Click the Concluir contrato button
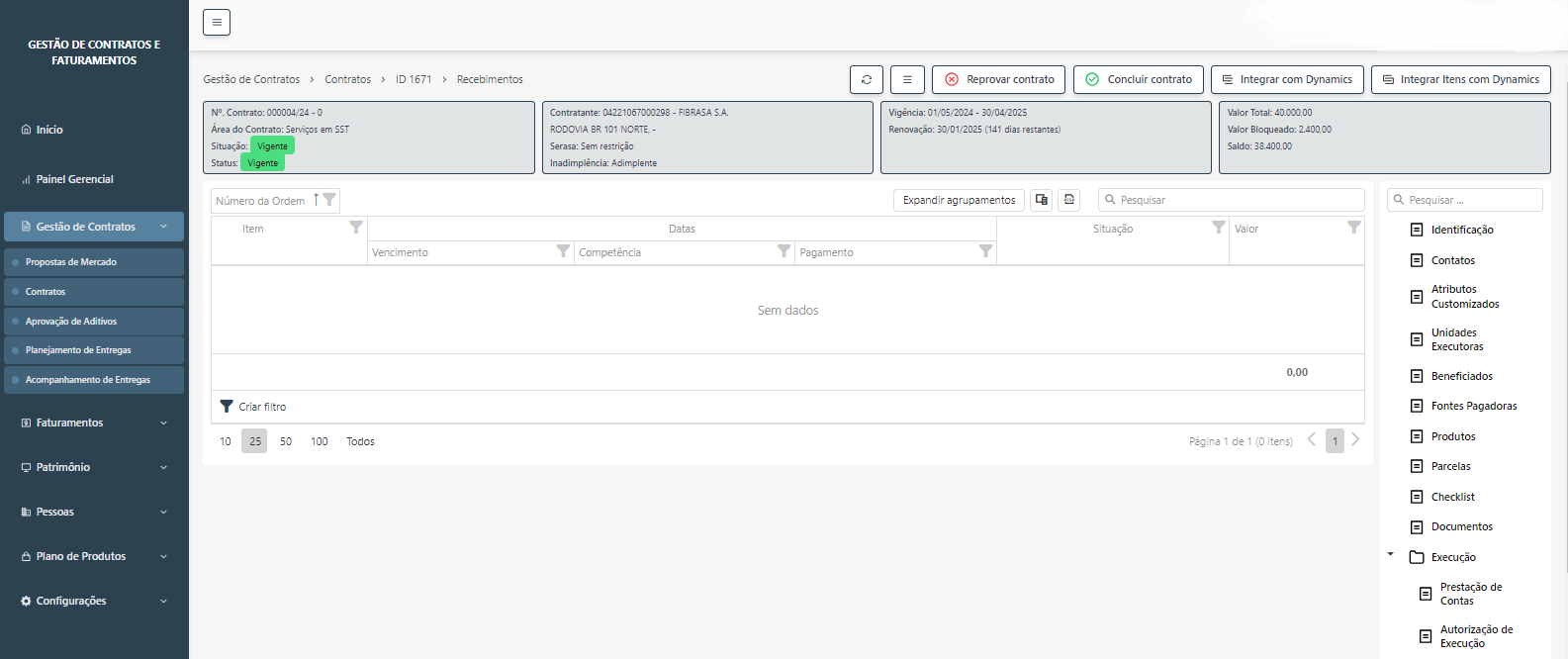The image size is (1568, 659). click(x=1138, y=79)
